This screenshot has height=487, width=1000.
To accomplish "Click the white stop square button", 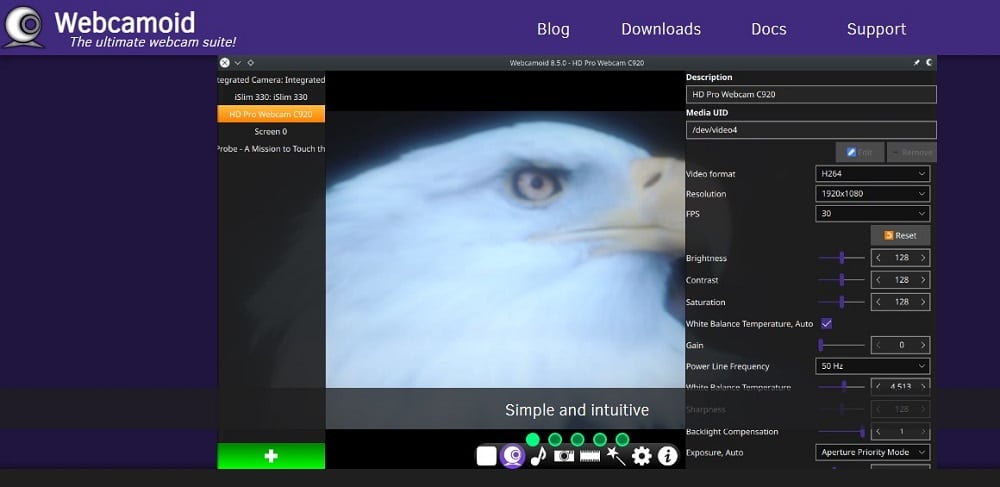I will click(487, 456).
